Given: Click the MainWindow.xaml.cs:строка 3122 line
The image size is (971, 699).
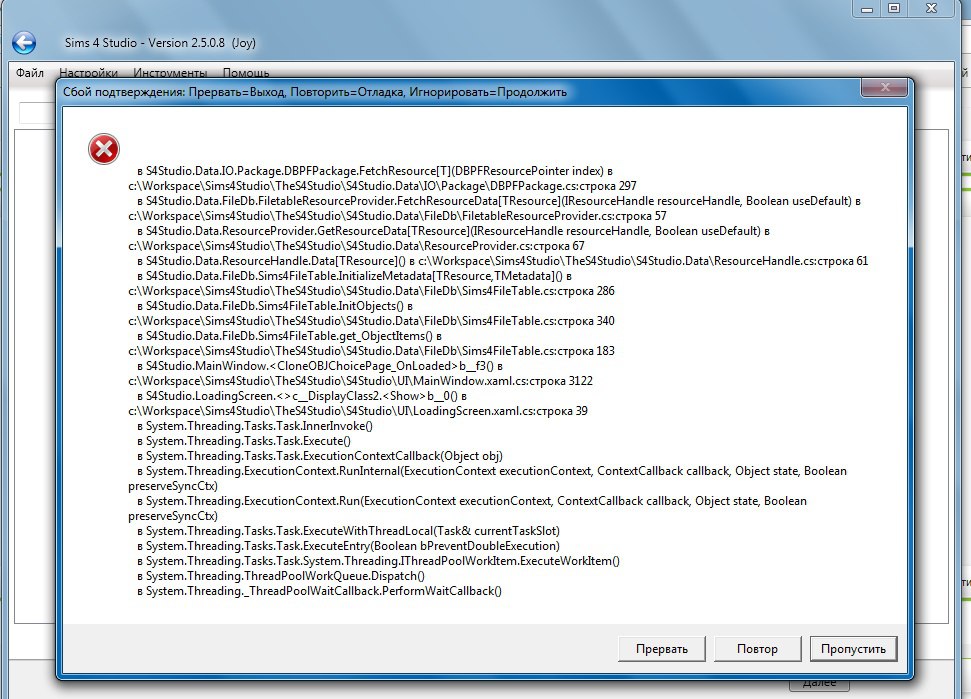Looking at the screenshot, I should [360, 381].
